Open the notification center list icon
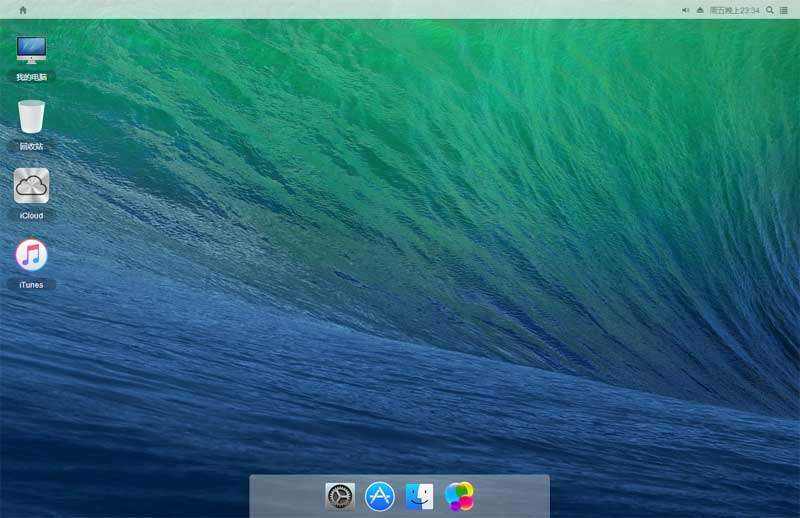This screenshot has height=518, width=800. click(784, 10)
